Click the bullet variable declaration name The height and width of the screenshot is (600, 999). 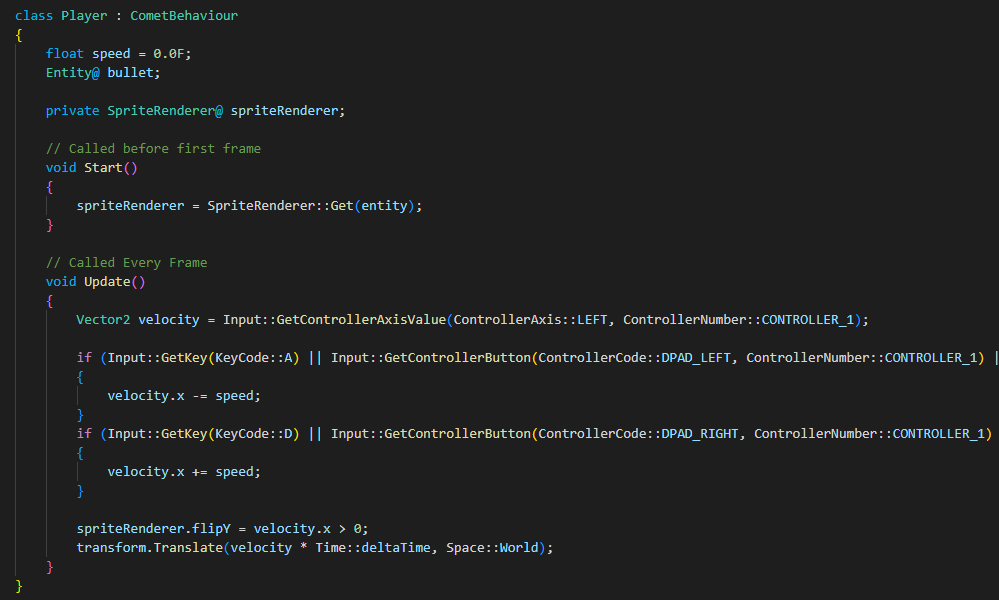click(x=134, y=73)
